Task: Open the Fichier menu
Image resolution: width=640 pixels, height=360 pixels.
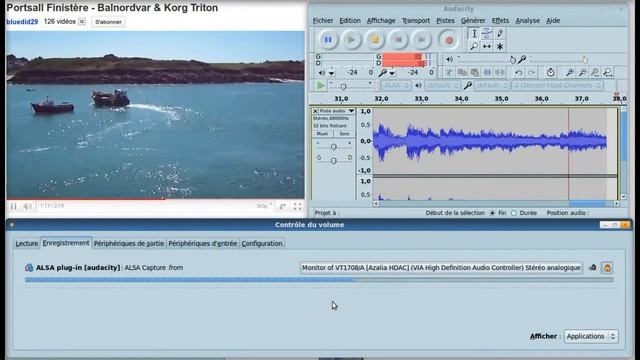Action: coord(323,20)
